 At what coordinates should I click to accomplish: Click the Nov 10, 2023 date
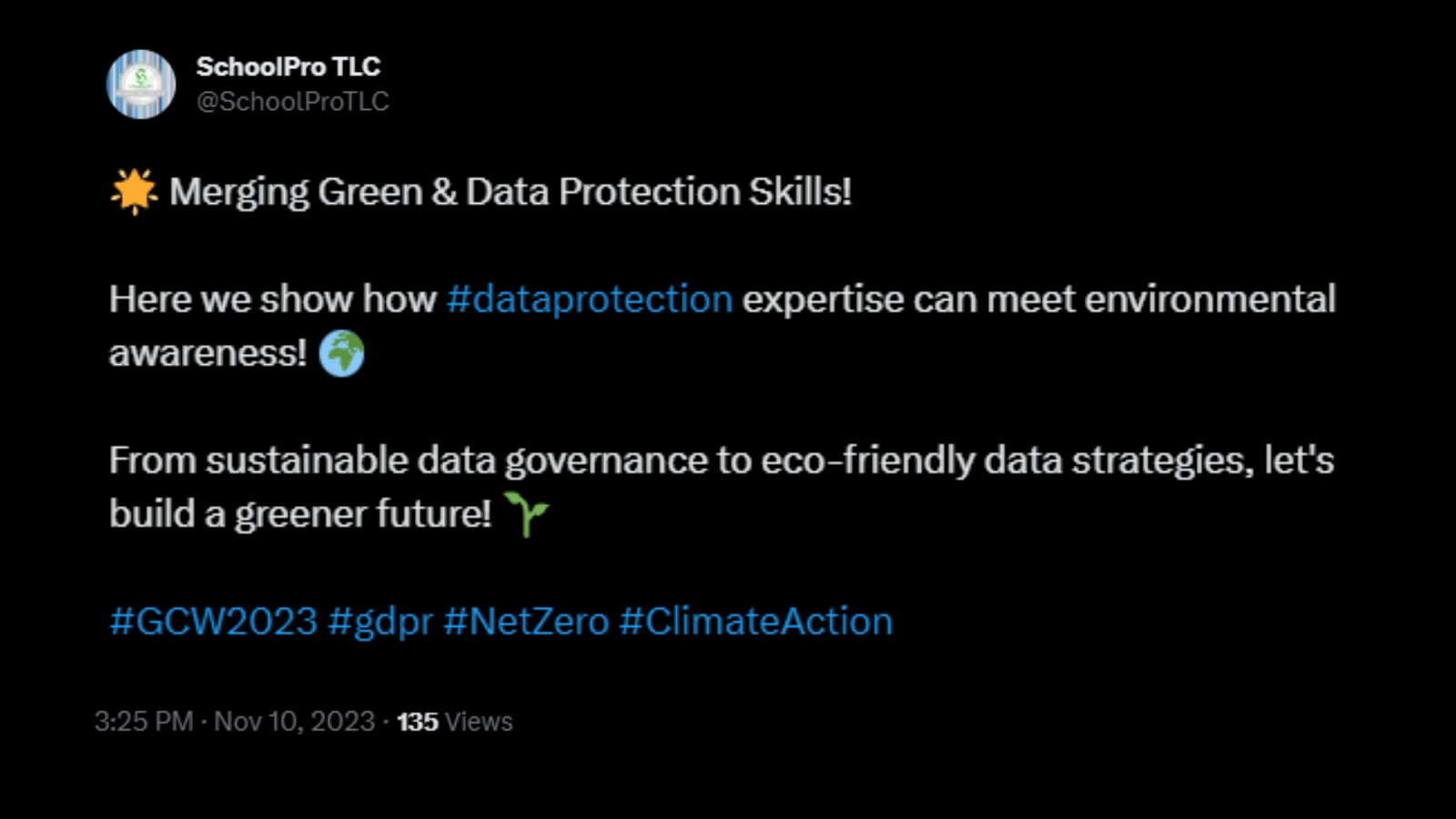294,722
